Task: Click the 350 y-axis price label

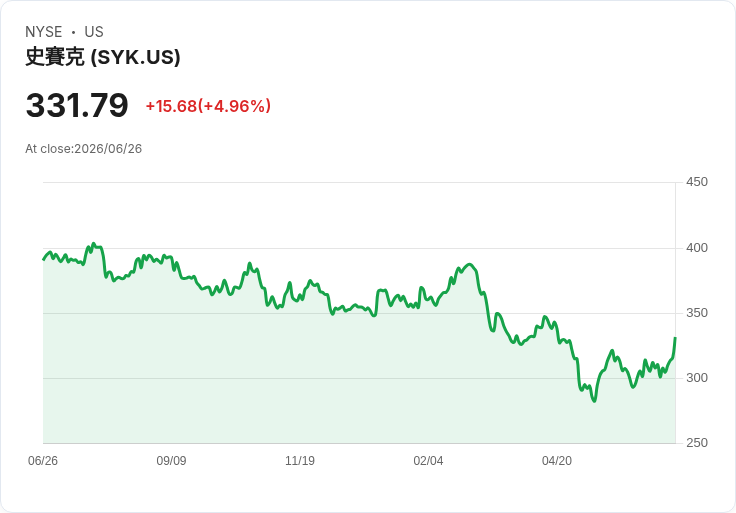Action: pos(697,313)
